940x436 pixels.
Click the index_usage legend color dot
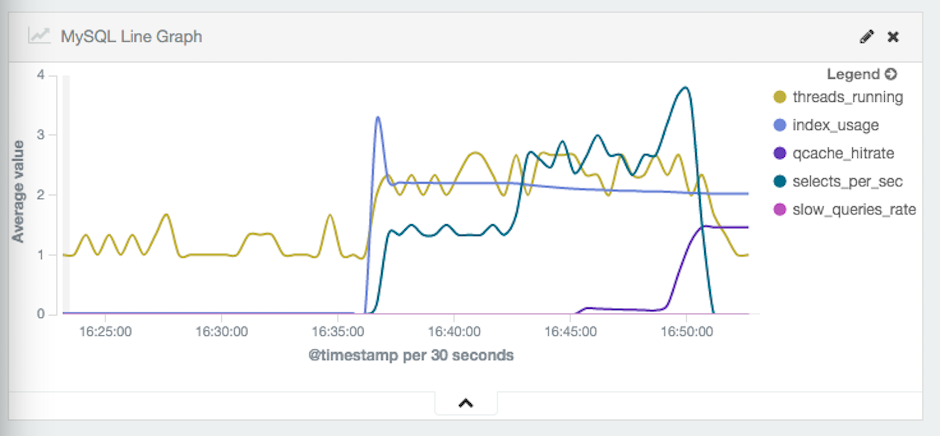[780, 126]
